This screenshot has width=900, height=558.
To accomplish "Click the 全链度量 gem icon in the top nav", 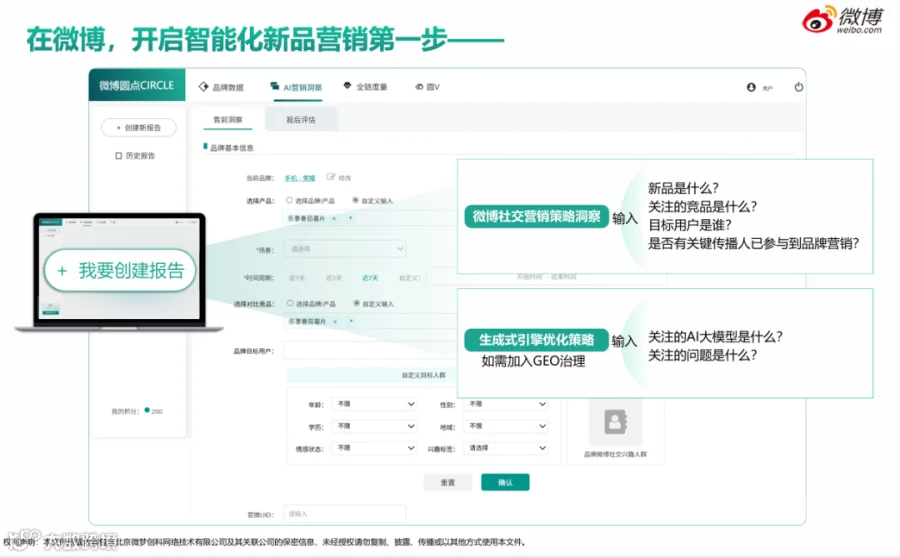I will pos(347,86).
